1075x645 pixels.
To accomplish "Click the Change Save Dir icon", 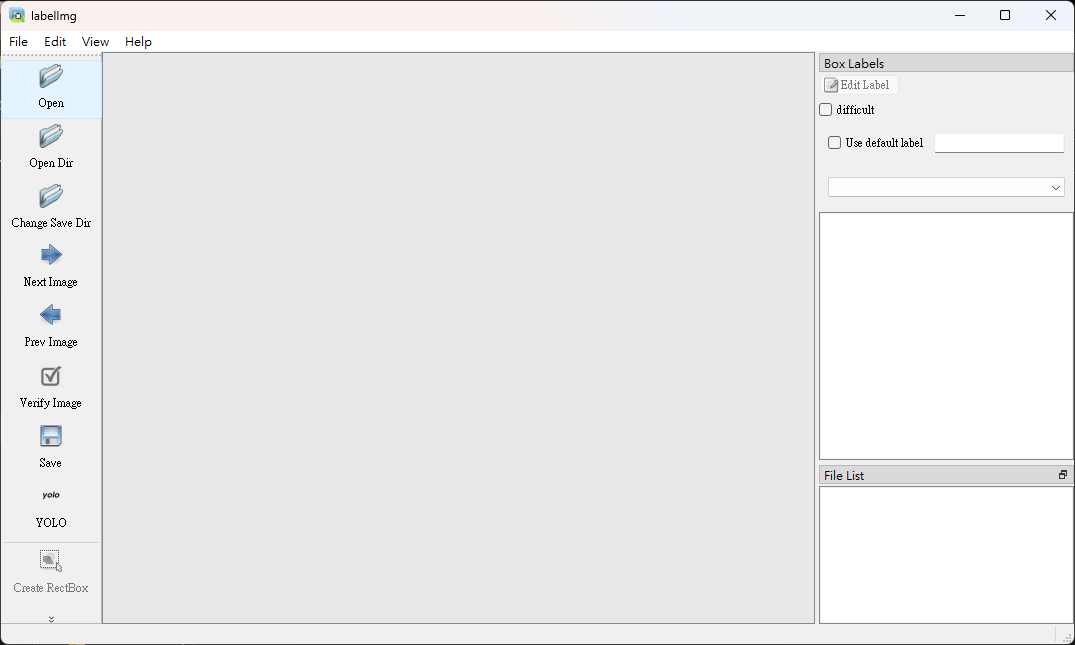I will point(51,197).
